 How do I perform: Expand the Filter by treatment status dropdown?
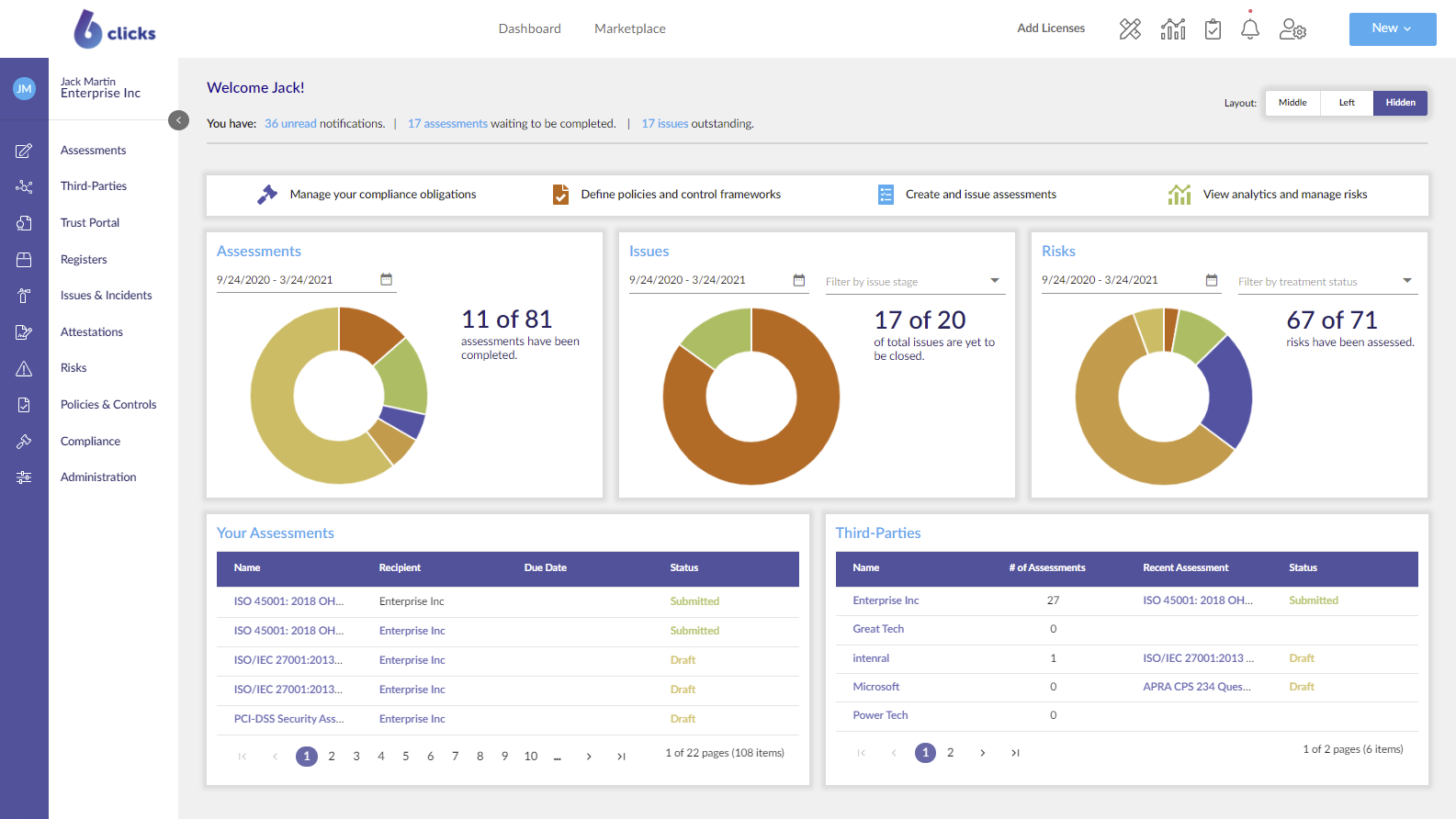coord(1406,281)
